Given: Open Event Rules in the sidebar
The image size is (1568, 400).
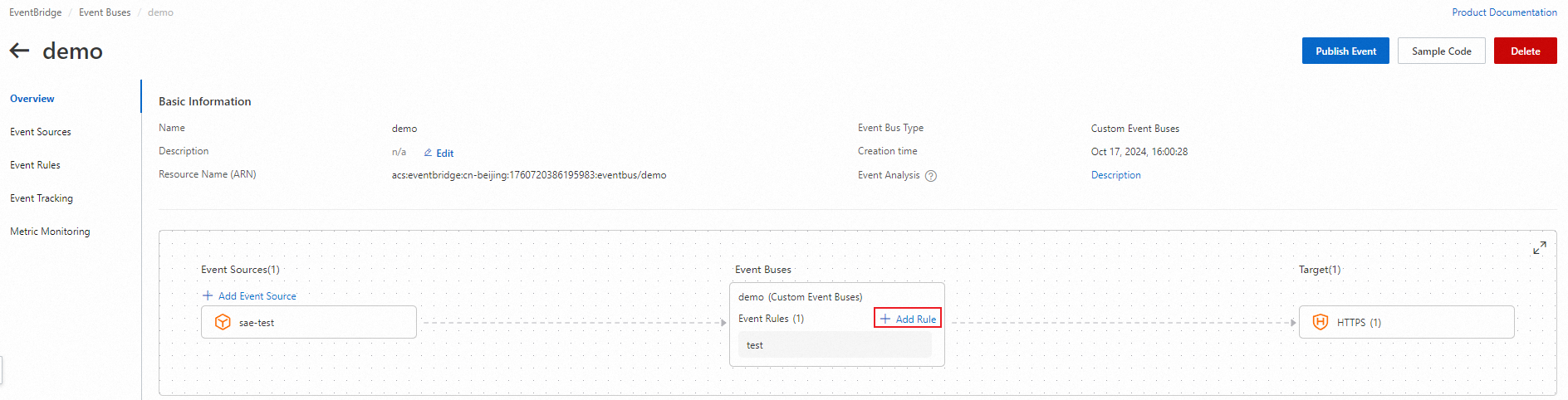Looking at the screenshot, I should click(35, 165).
